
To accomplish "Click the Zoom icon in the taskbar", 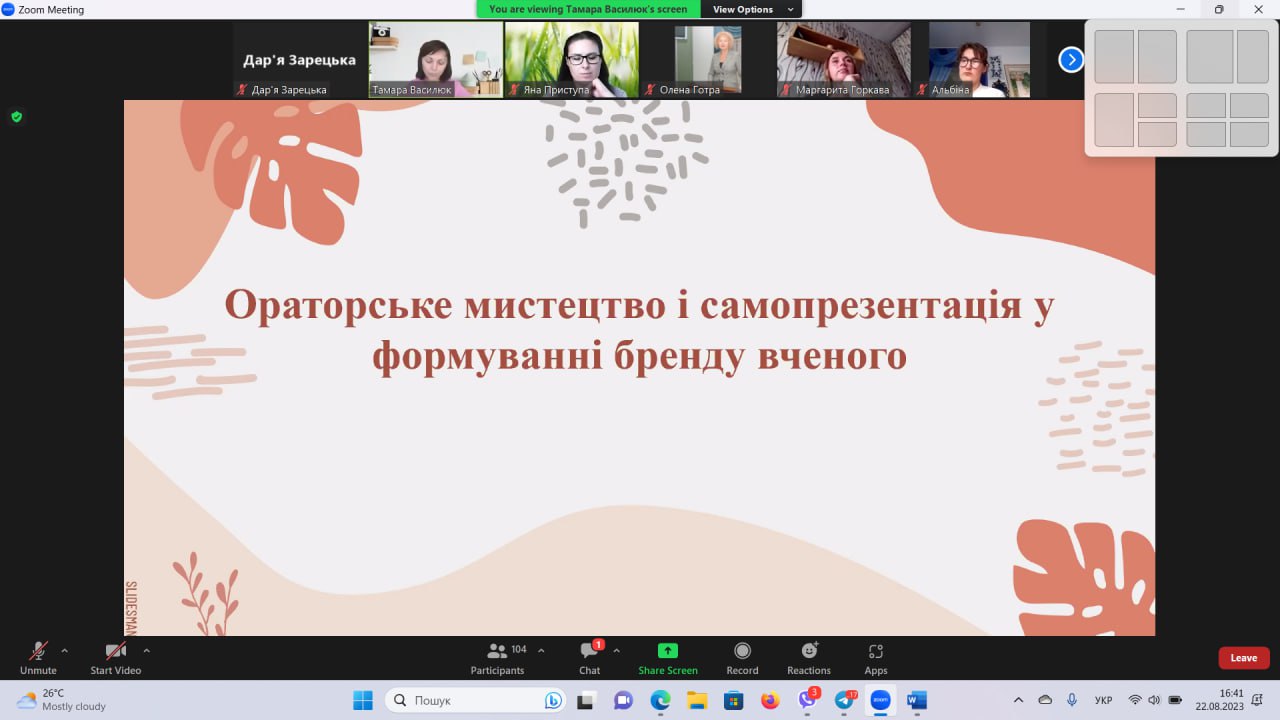I will [880, 700].
